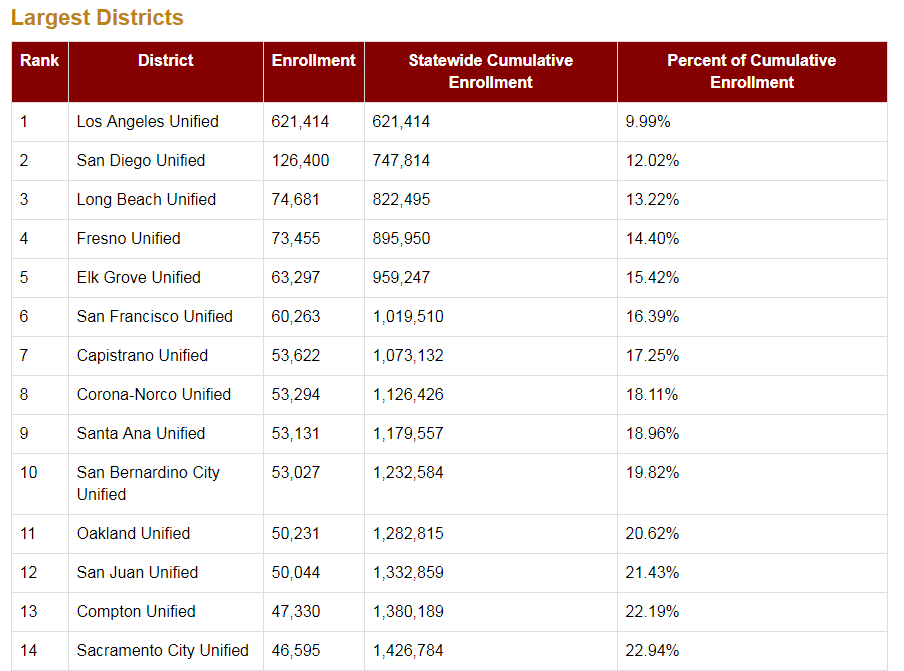
Task: Select Corona-Norco Unified in the list
Action: coord(153,394)
